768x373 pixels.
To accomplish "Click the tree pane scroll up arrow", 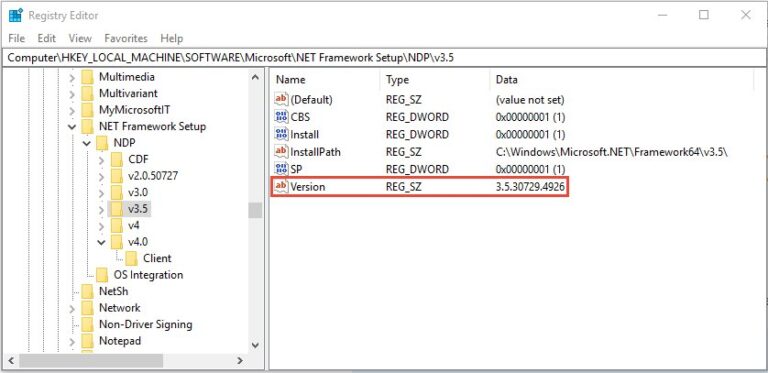I will (x=255, y=77).
